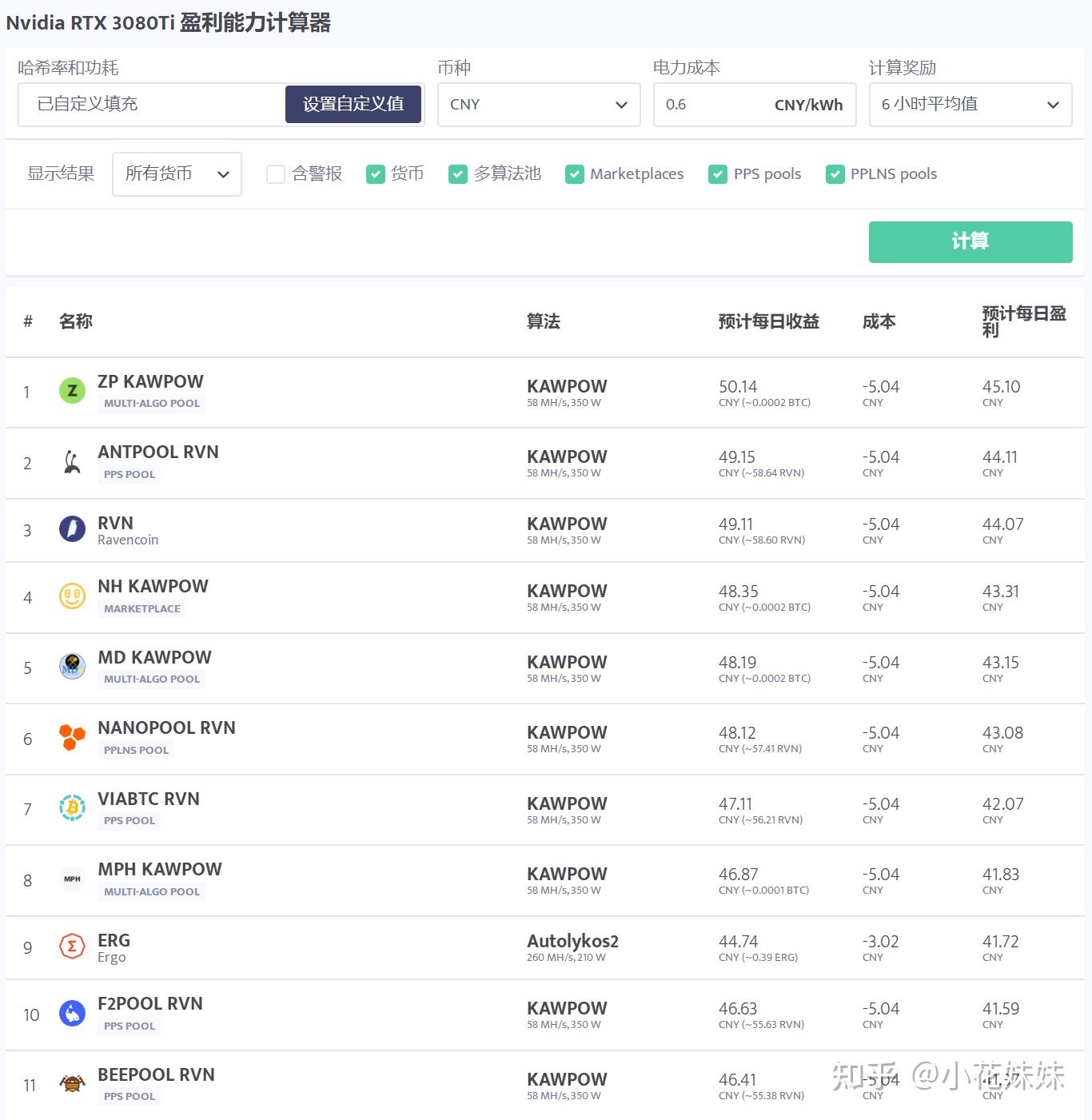Sort by the 预计每日盈利 column header
The image size is (1092, 1120).
pyautogui.click(x=1024, y=321)
